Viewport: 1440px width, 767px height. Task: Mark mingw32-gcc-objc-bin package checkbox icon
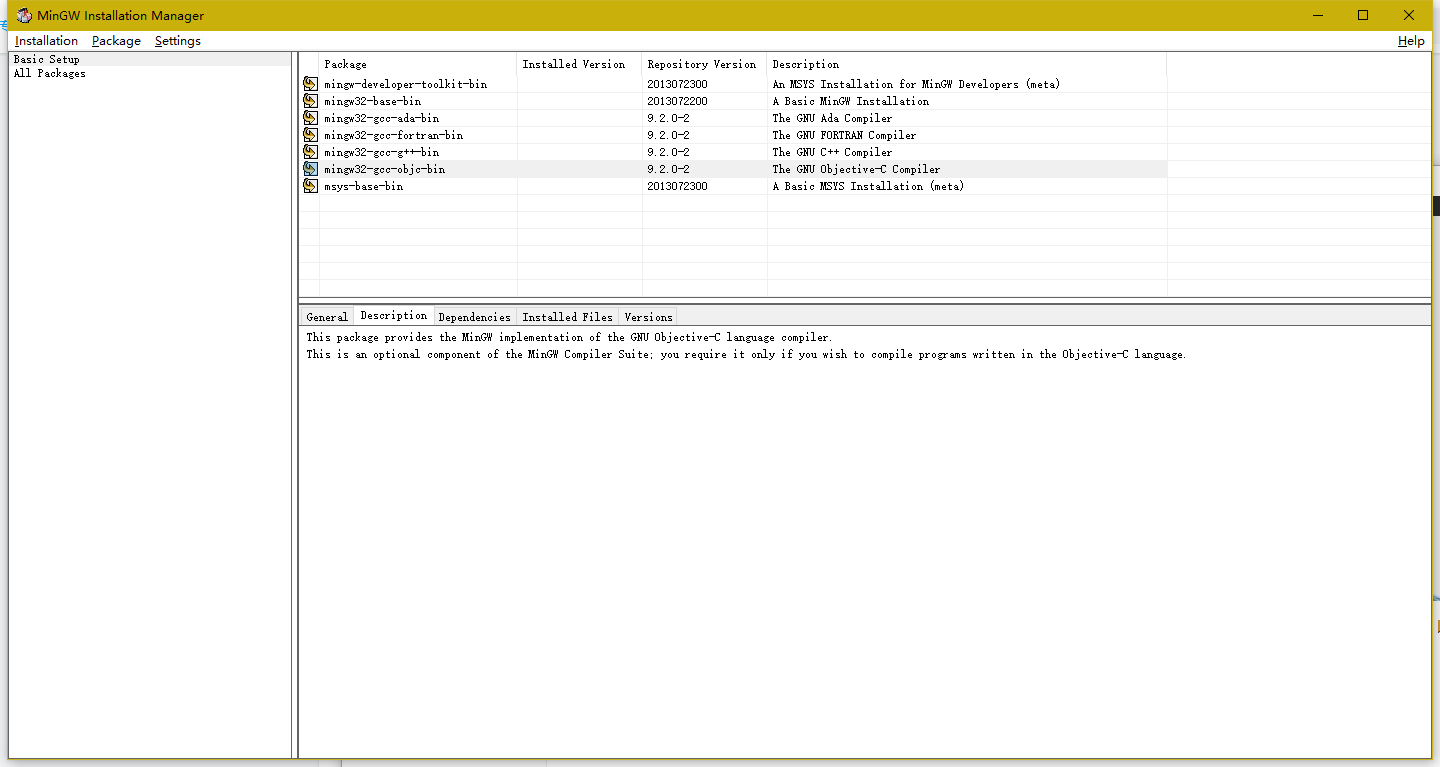[x=310, y=169]
